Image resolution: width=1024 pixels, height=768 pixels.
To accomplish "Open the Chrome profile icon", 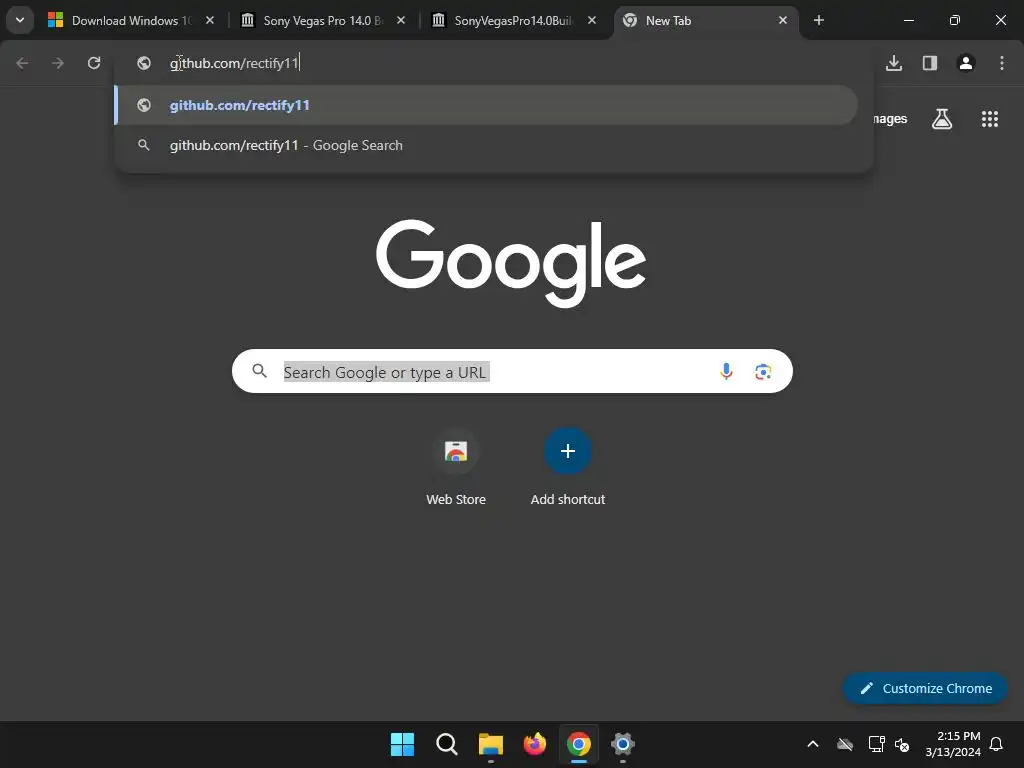I will coord(966,63).
